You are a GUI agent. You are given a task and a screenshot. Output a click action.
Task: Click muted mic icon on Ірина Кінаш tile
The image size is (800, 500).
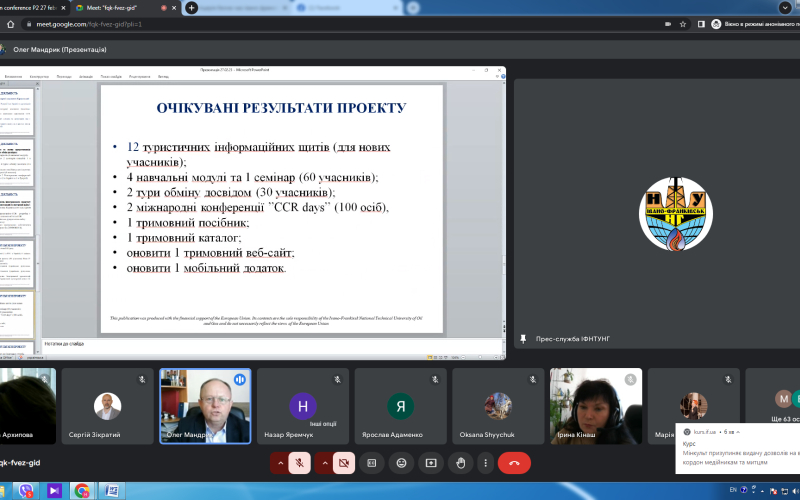point(631,379)
